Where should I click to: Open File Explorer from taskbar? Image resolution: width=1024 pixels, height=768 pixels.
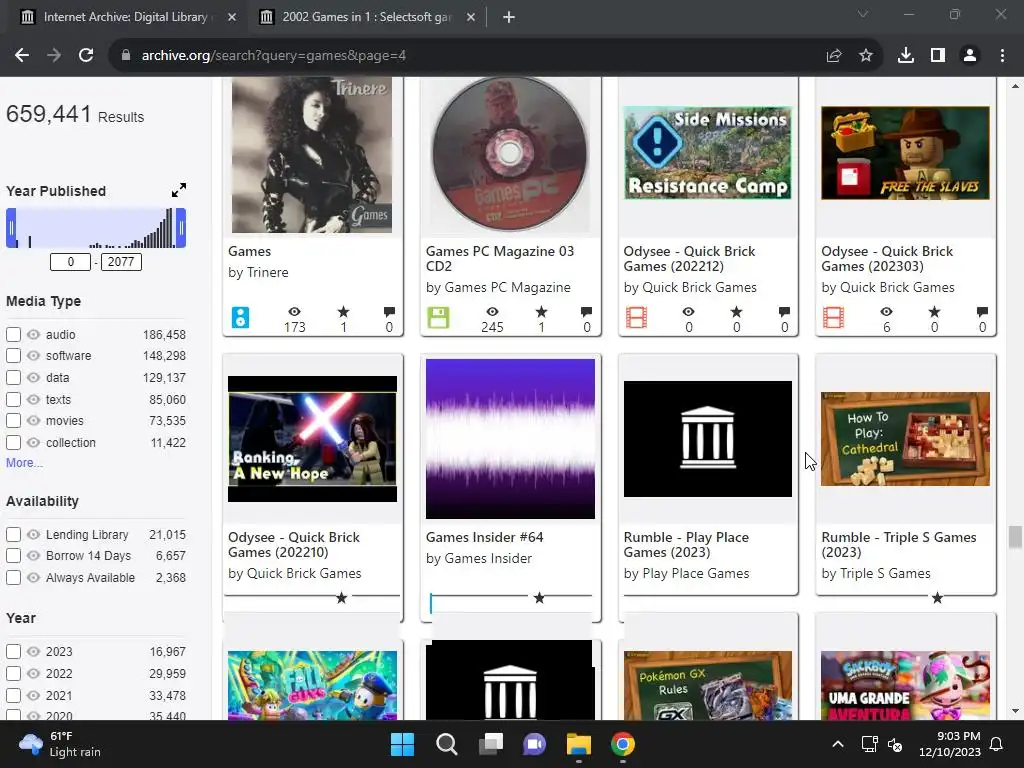pos(579,744)
